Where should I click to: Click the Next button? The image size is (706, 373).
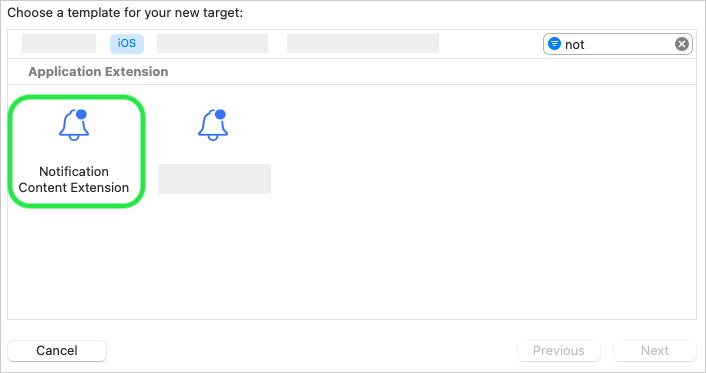655,350
